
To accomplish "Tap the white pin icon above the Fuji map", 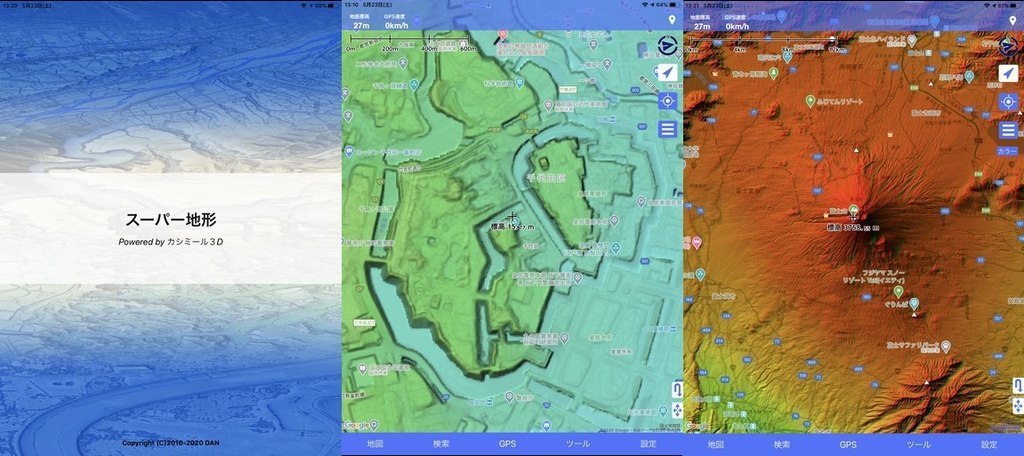I will coord(1013,20).
